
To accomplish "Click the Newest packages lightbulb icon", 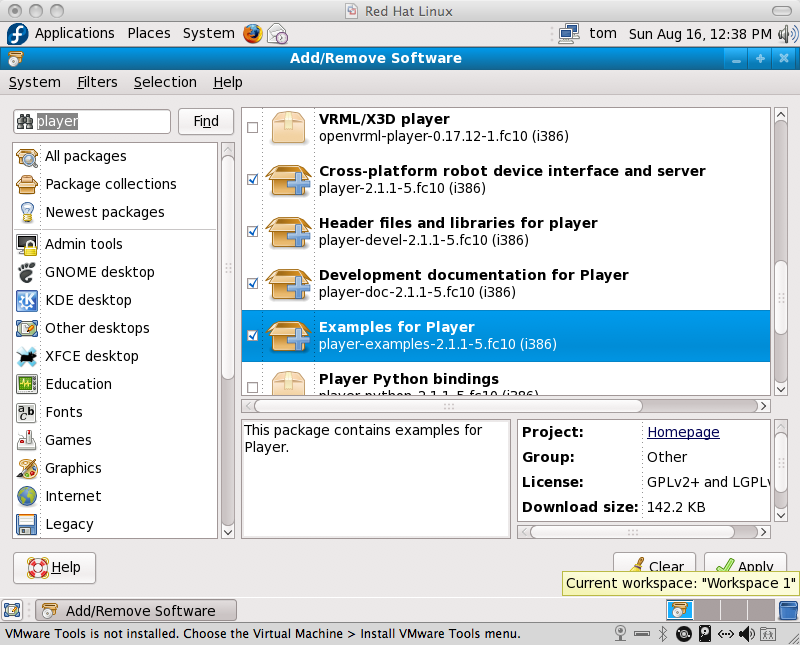I will coord(27,212).
